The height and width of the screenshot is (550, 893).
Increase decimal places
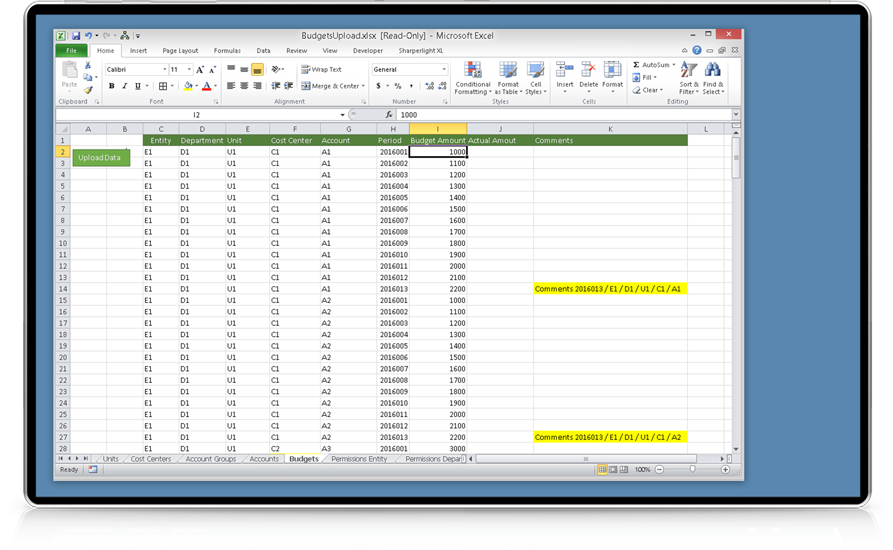429,86
